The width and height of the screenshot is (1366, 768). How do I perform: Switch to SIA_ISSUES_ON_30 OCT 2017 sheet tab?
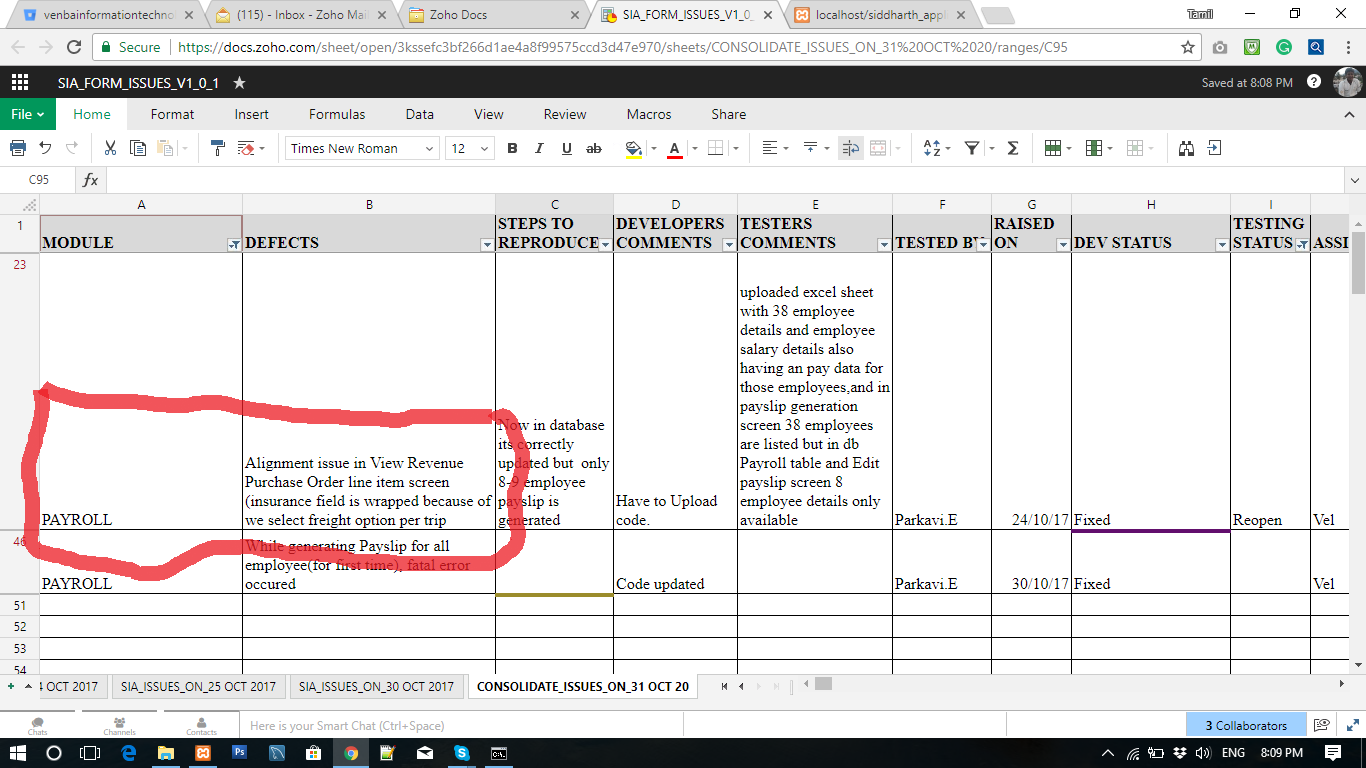[x=376, y=686]
